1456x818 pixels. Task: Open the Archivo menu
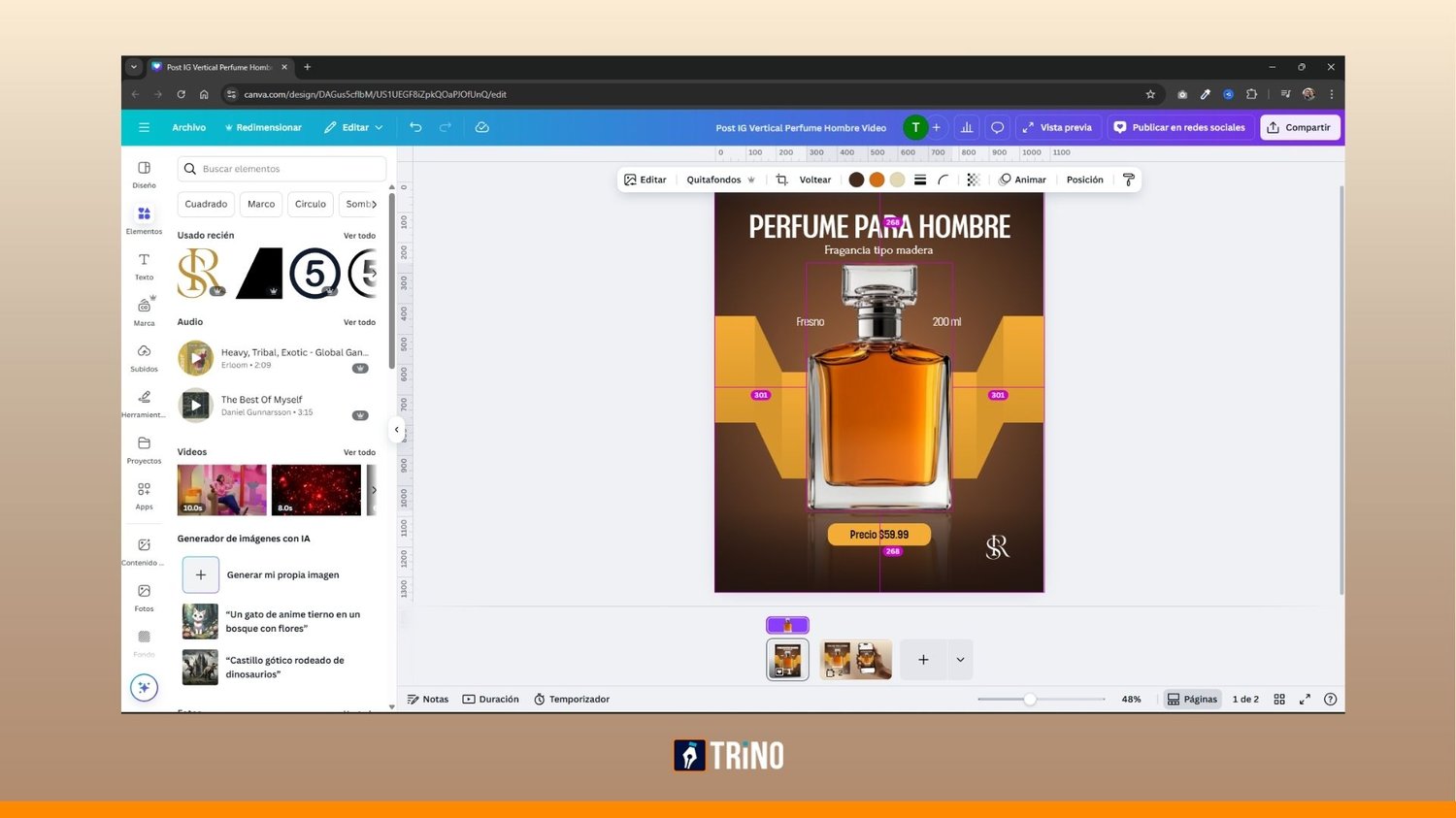point(188,127)
